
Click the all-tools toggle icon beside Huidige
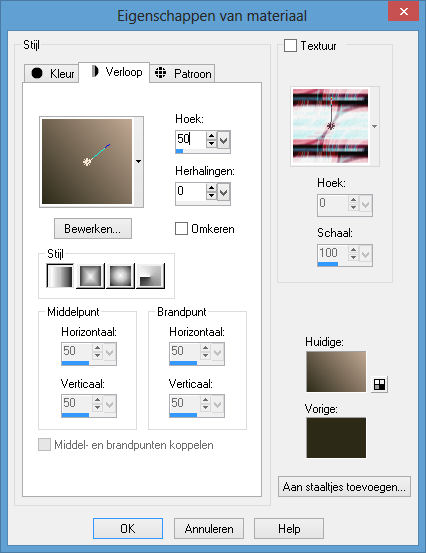click(x=379, y=384)
